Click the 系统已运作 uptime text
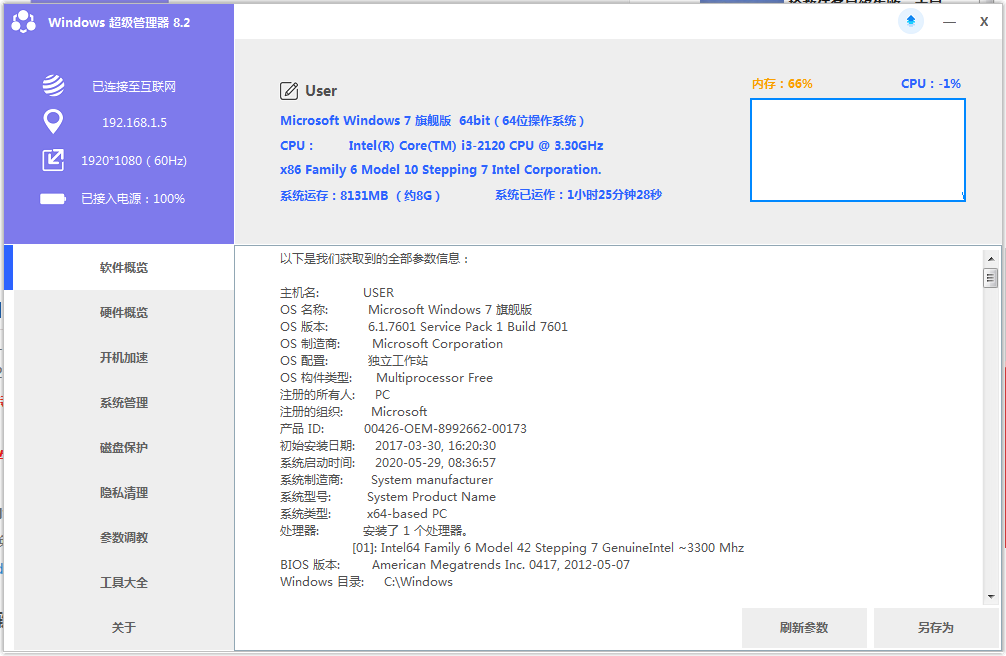 [578, 194]
